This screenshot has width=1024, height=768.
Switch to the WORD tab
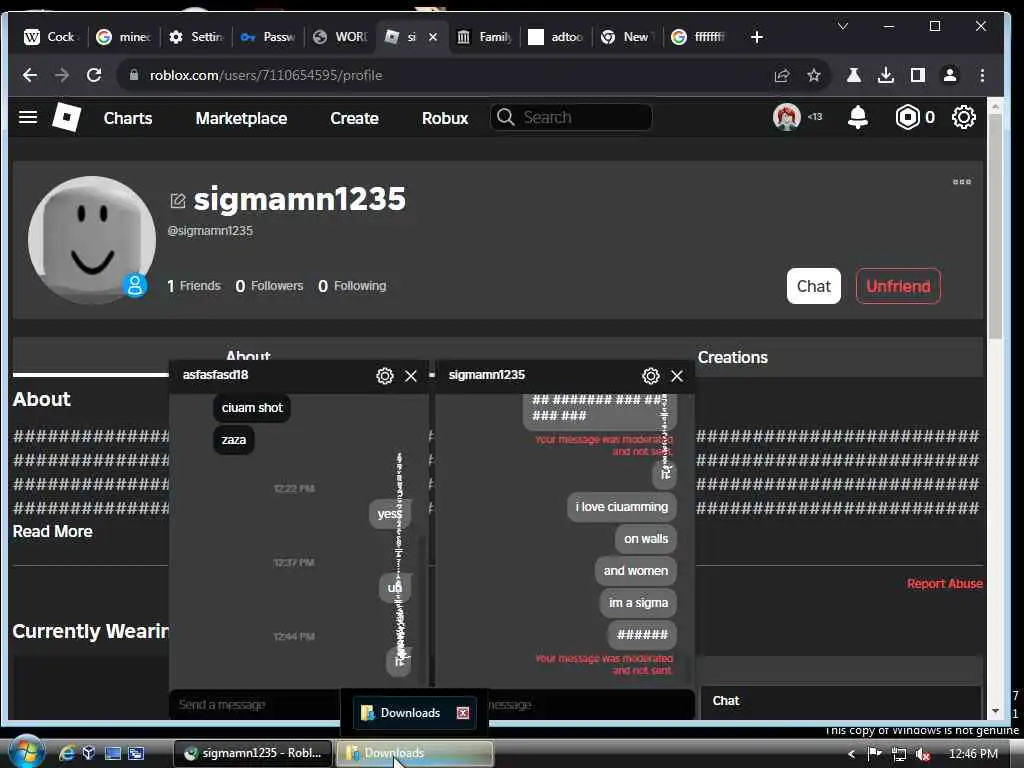[x=340, y=37]
